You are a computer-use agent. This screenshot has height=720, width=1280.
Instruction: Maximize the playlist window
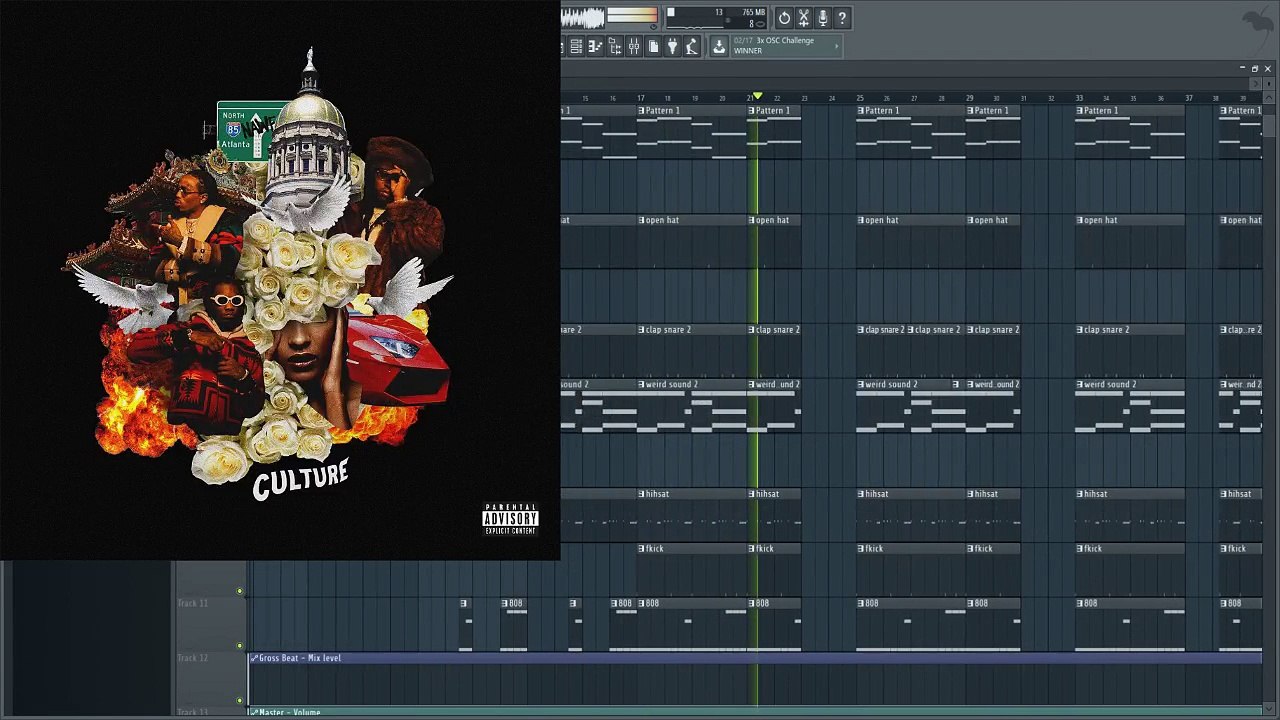point(1255,69)
